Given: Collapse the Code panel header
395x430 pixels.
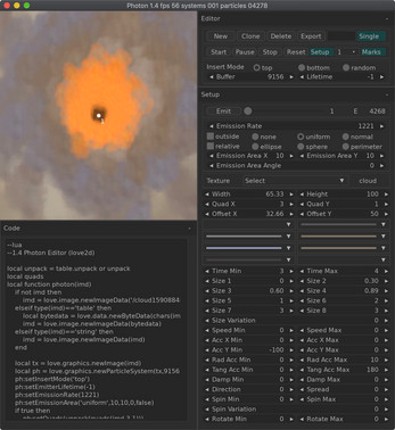Looking at the screenshot, I should (x=189, y=228).
